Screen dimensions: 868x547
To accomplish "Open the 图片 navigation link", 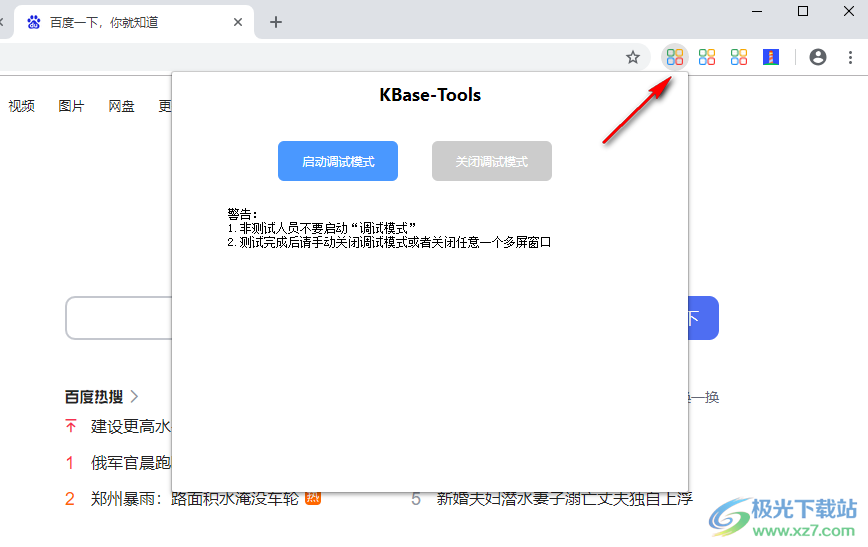I will pos(71,106).
